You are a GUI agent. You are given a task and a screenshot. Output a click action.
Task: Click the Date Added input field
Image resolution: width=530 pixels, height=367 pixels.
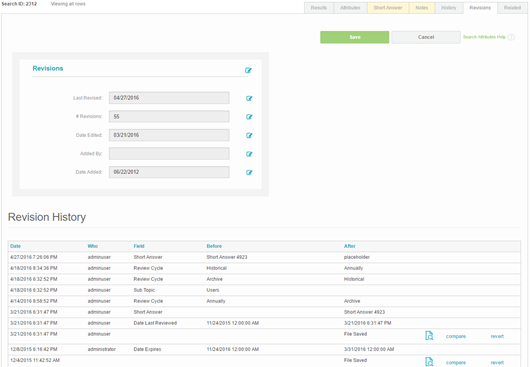pyautogui.click(x=169, y=172)
